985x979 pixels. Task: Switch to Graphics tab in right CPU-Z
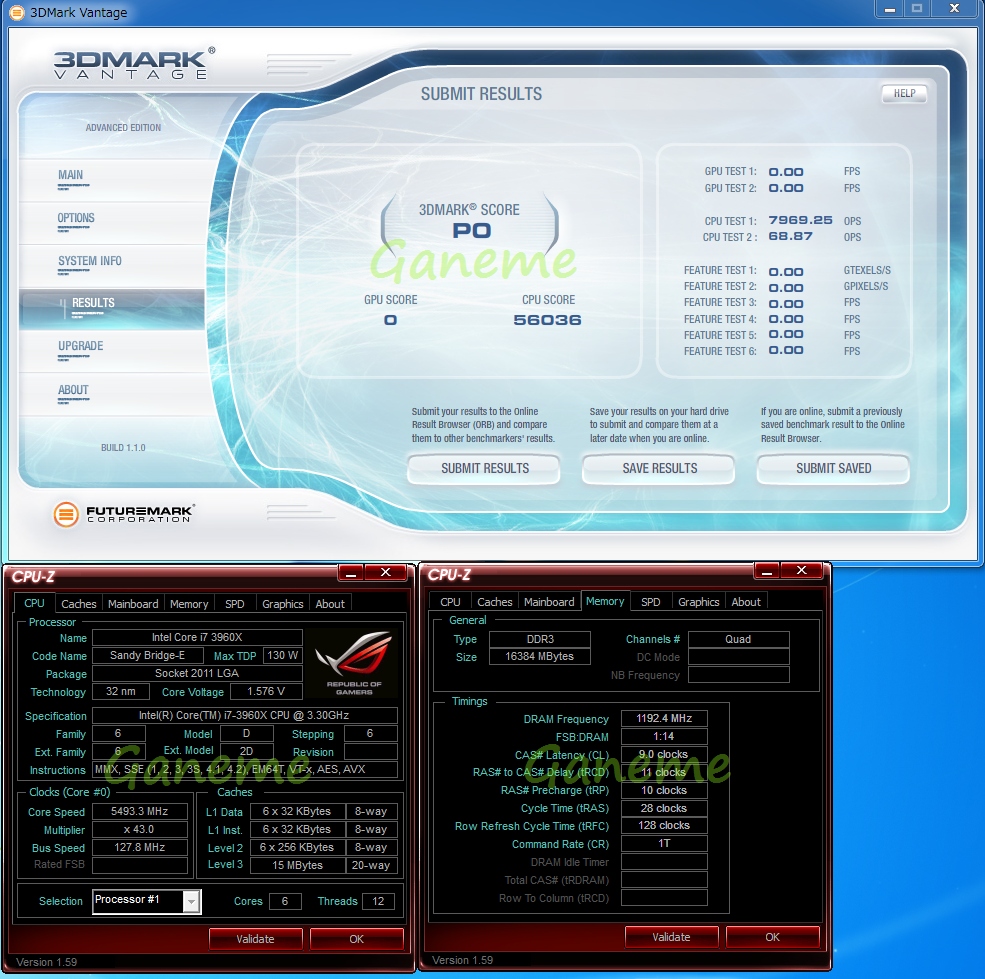click(699, 602)
